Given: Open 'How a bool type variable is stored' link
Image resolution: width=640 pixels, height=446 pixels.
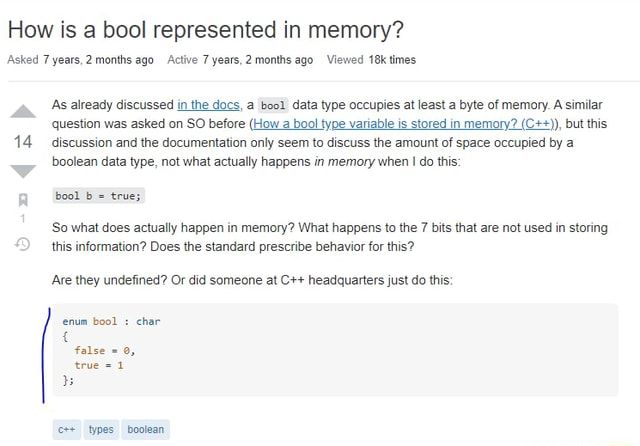Looking at the screenshot, I should click(404, 124).
